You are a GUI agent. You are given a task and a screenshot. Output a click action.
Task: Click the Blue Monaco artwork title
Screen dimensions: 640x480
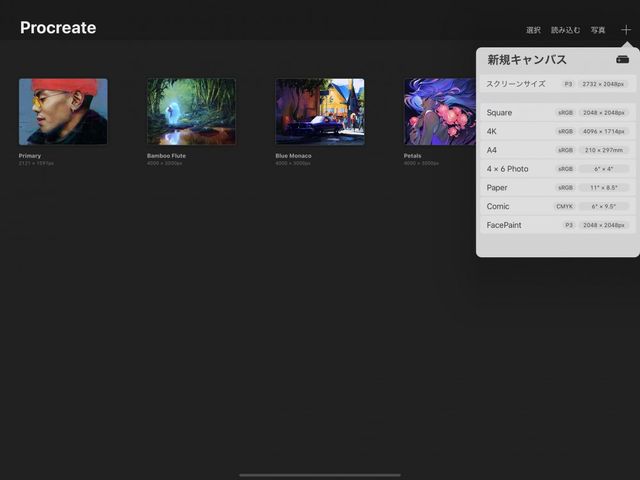point(293,156)
